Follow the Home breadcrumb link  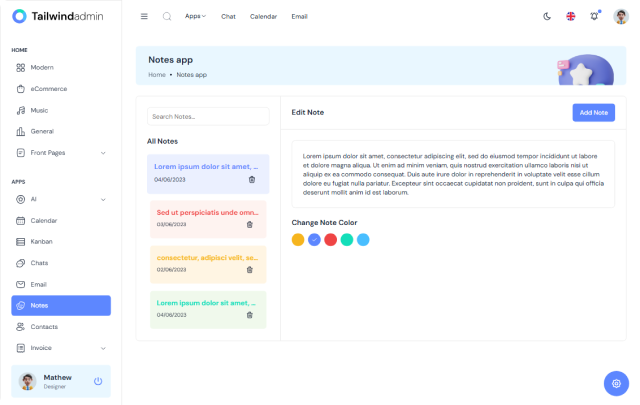157,74
